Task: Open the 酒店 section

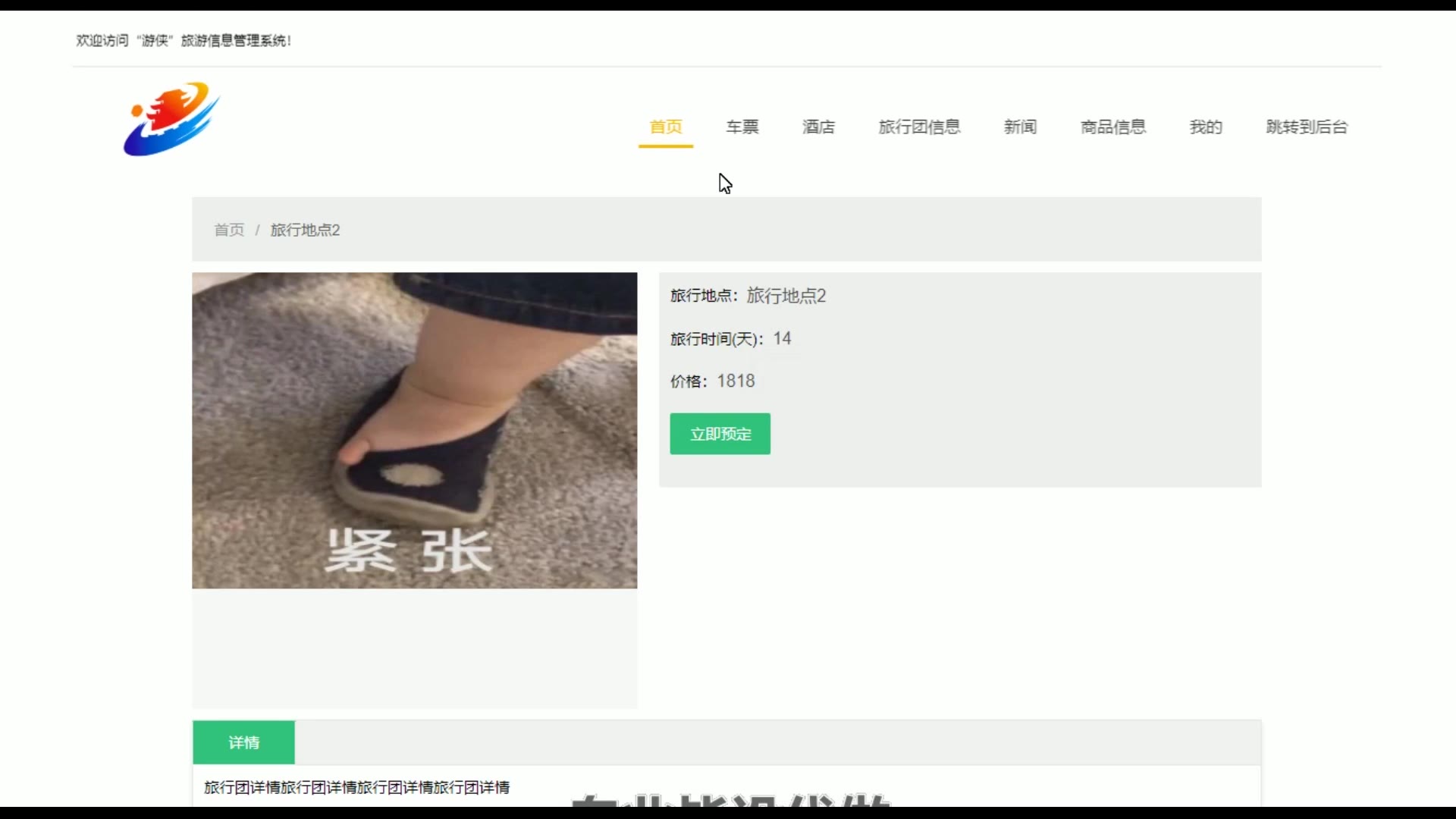Action: tap(818, 127)
